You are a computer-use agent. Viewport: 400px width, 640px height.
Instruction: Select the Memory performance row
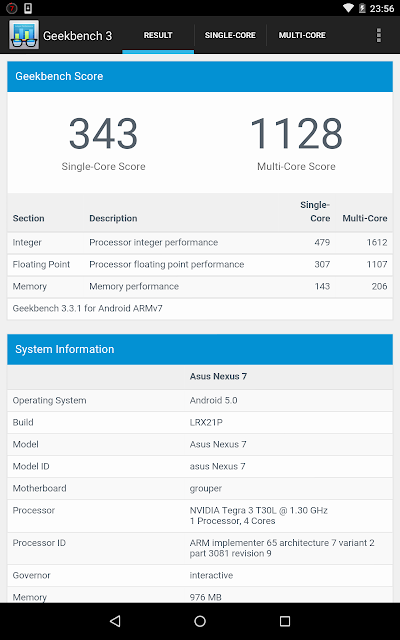200,287
